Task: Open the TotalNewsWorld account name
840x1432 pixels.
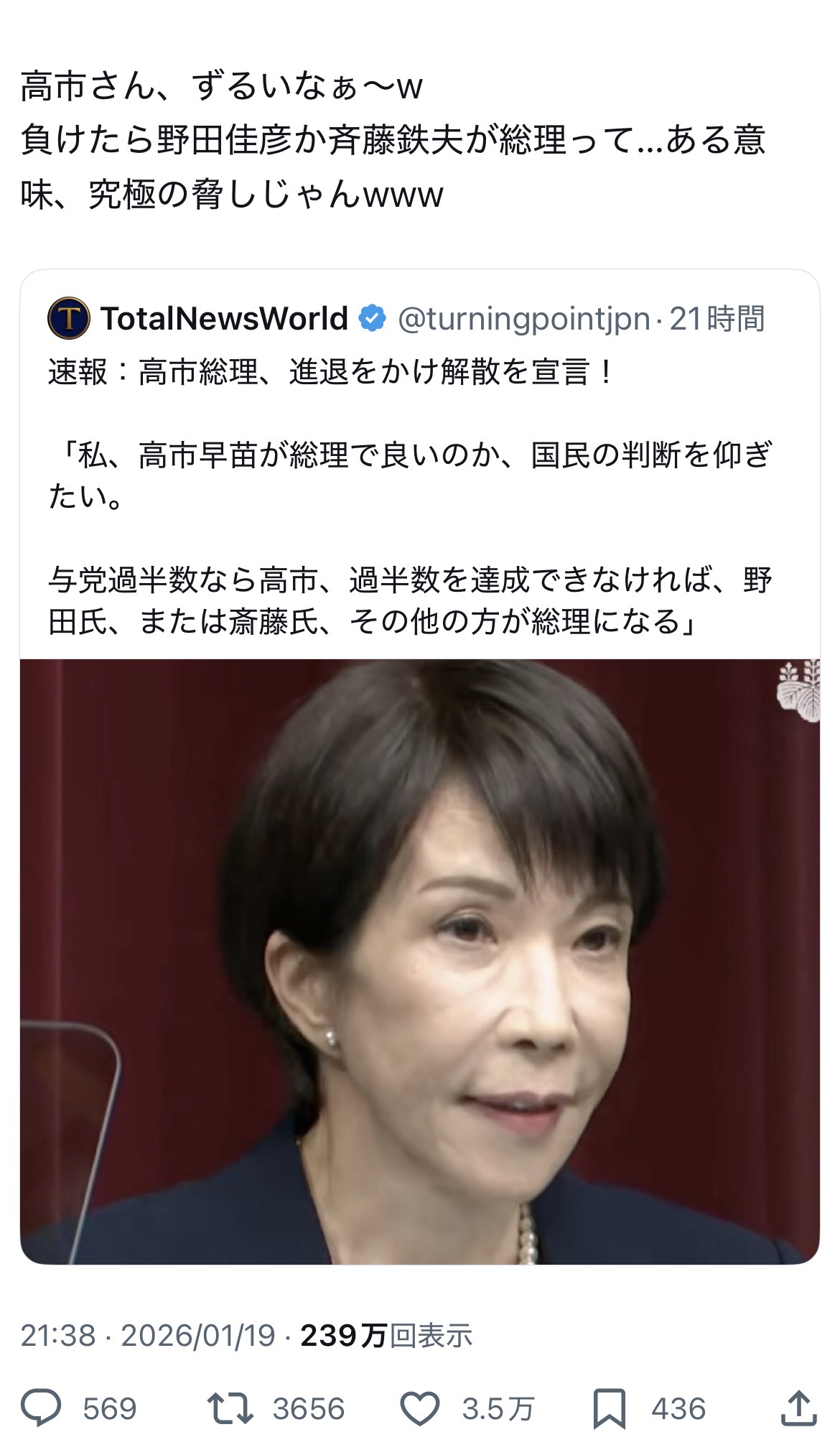Action: coord(224,318)
